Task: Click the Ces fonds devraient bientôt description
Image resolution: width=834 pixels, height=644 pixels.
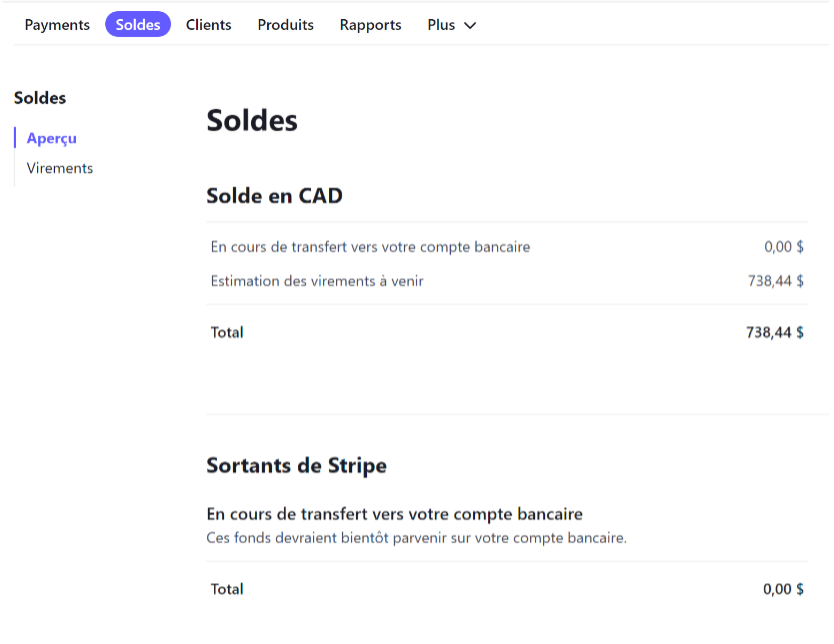Action: point(416,538)
